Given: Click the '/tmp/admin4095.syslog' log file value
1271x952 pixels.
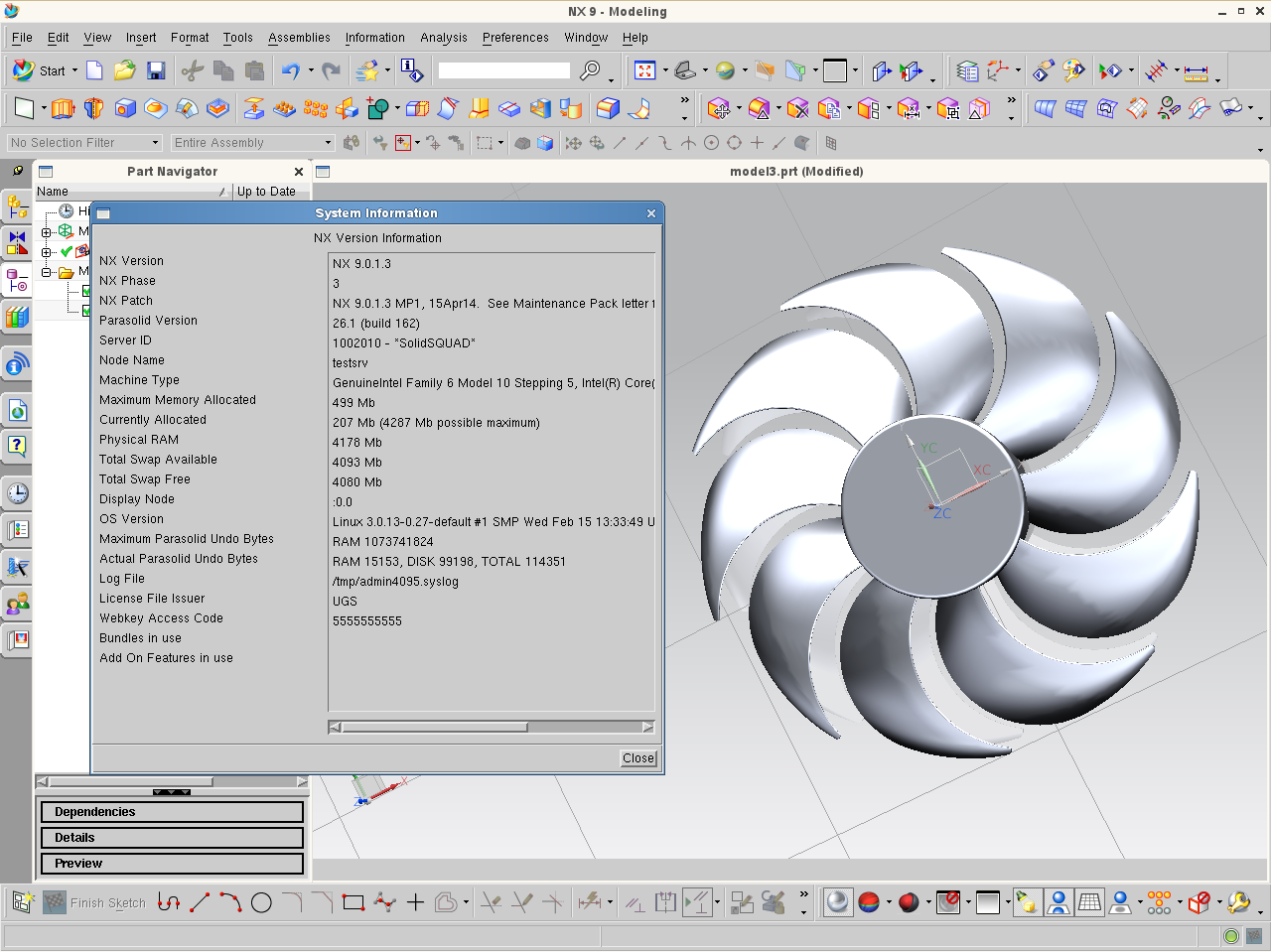Looking at the screenshot, I should [x=395, y=582].
